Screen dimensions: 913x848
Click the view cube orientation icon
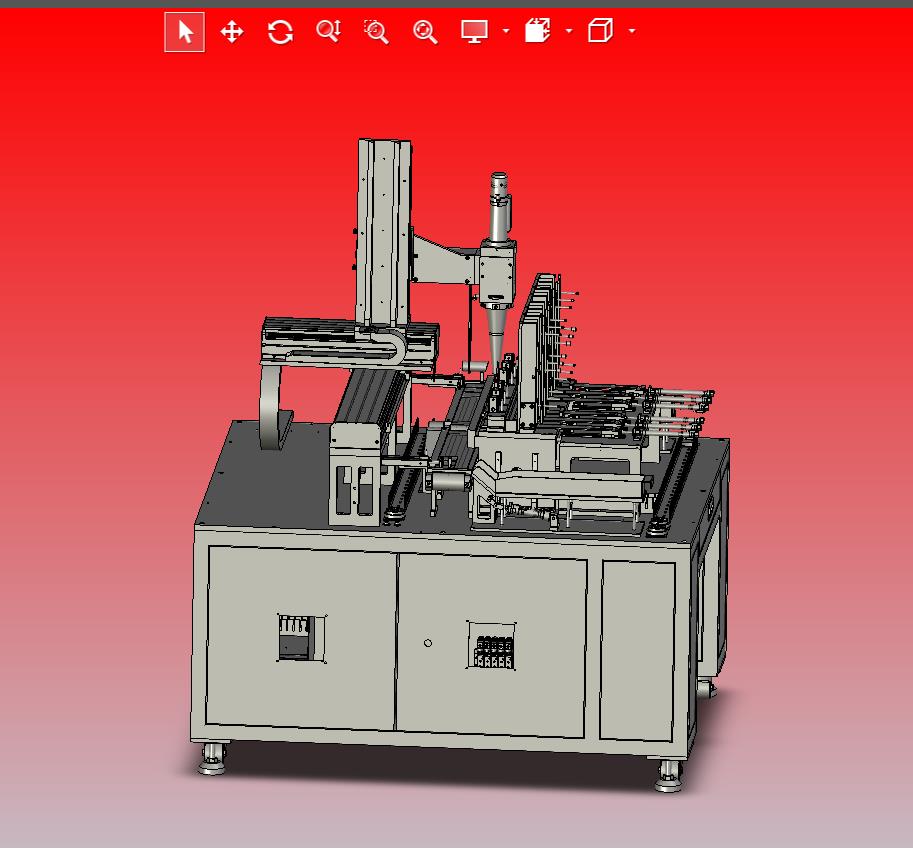pyautogui.click(x=600, y=31)
